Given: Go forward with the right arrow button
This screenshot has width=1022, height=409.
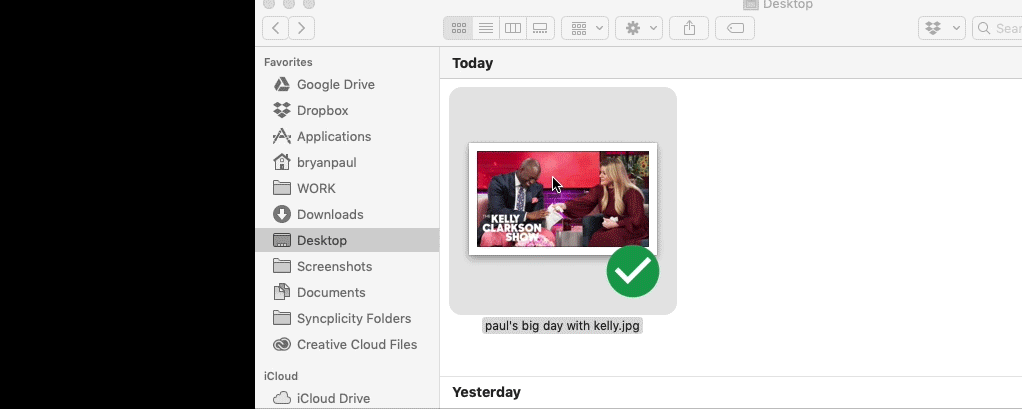Looking at the screenshot, I should coord(301,28).
